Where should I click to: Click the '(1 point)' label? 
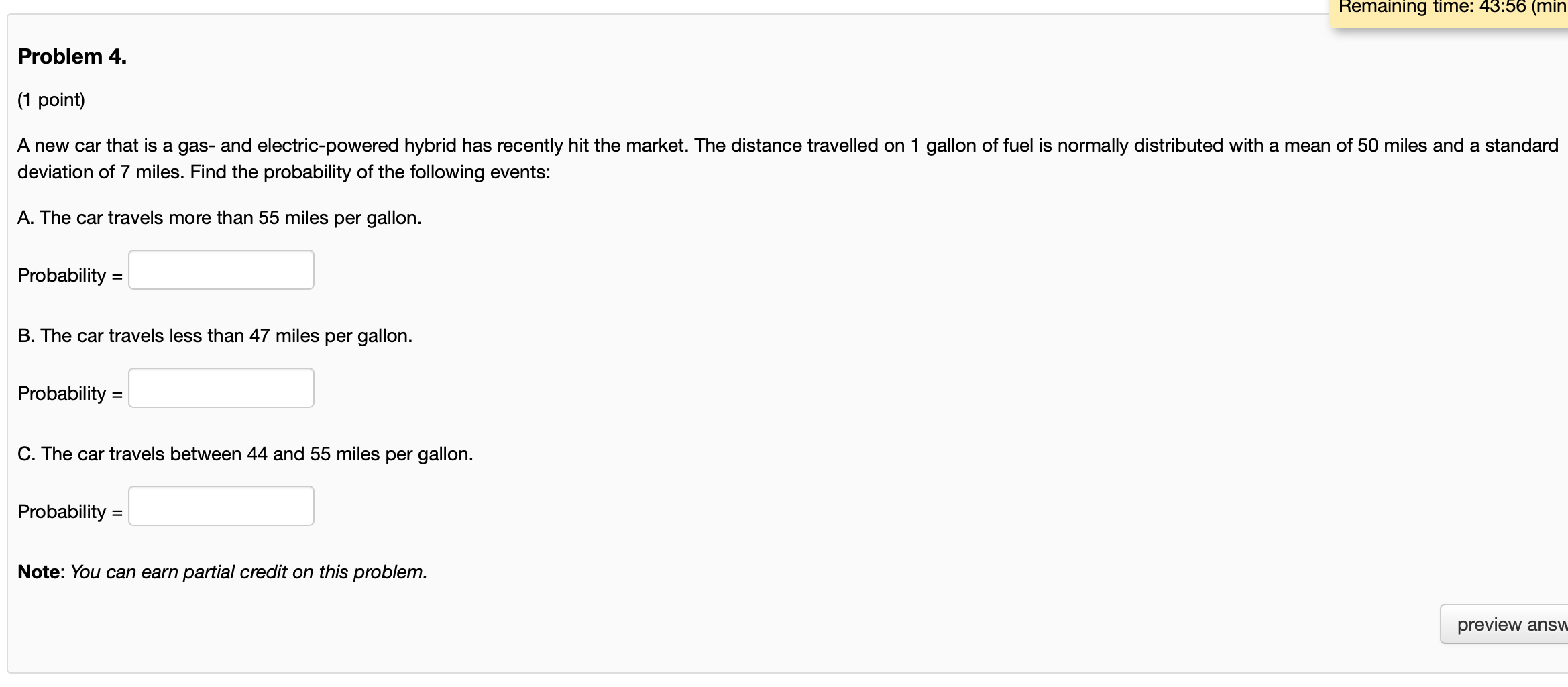pyautogui.click(x=52, y=99)
